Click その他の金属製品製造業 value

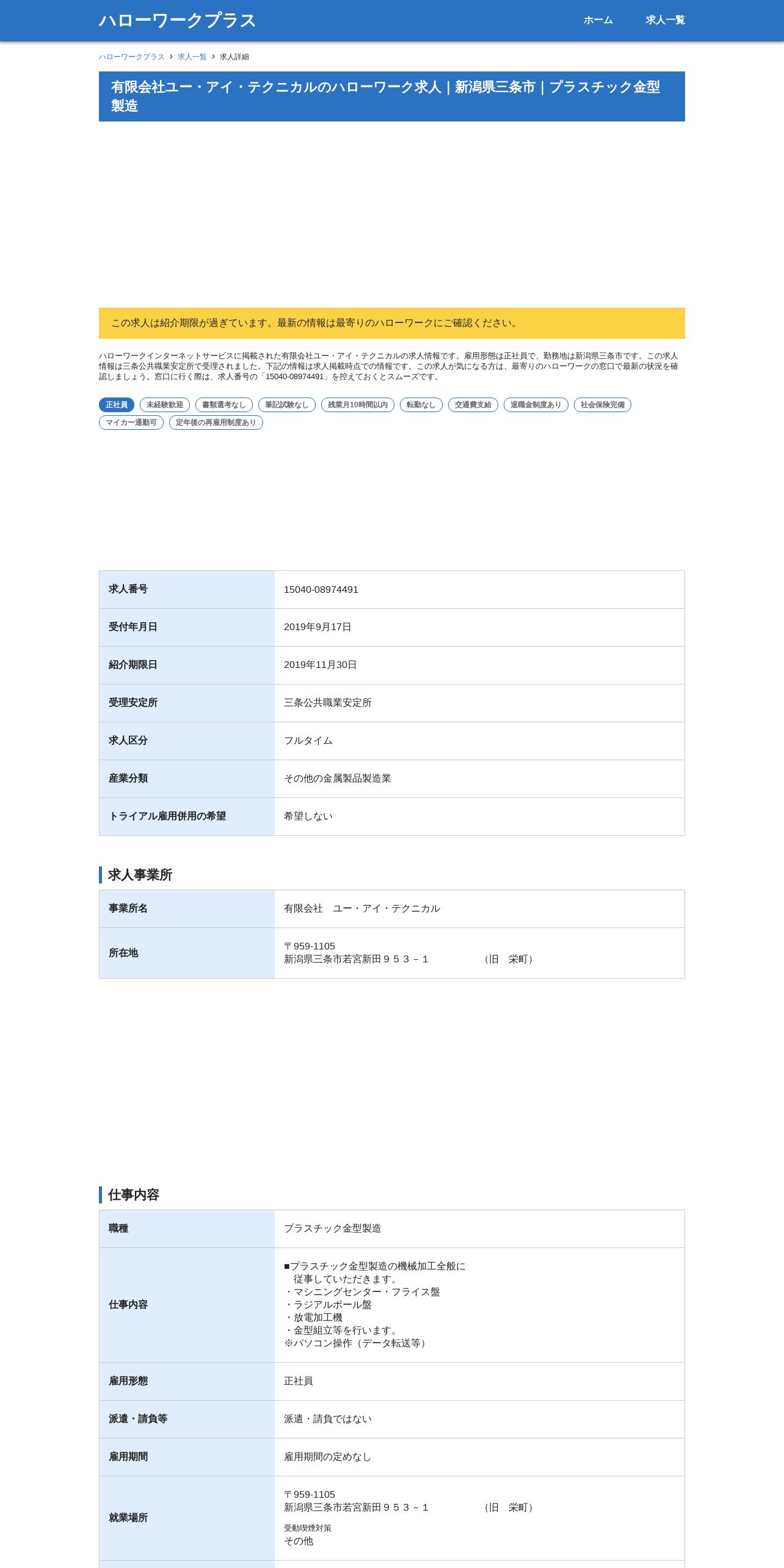338,779
